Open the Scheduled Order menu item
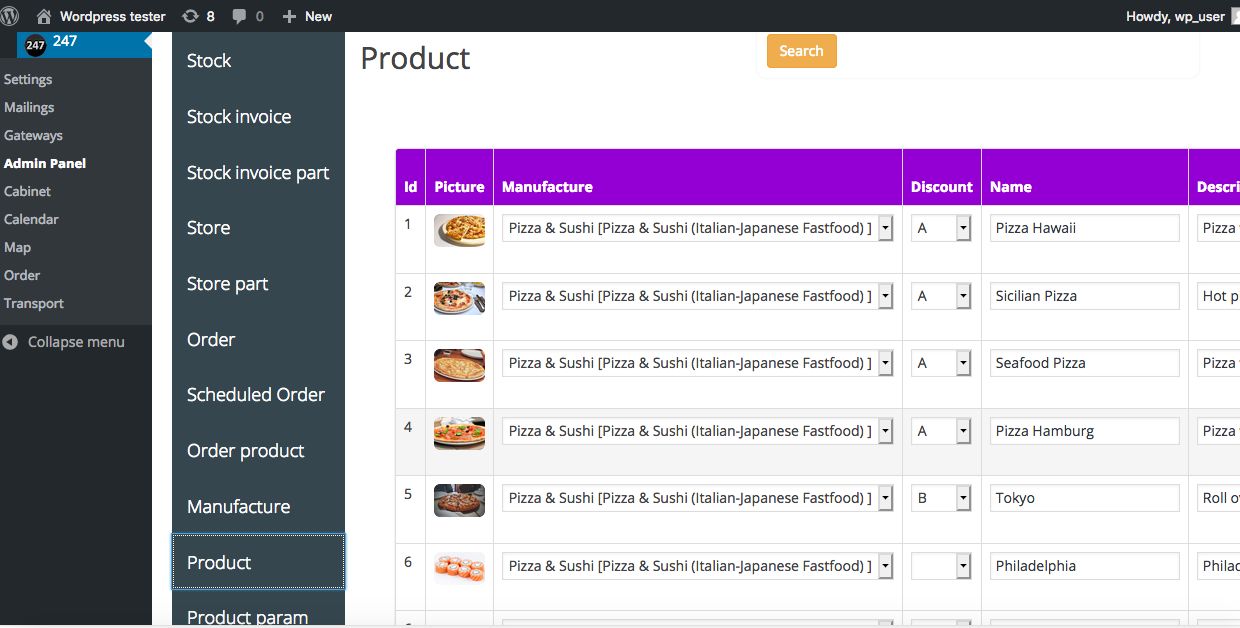This screenshot has width=1240, height=628. click(x=256, y=395)
